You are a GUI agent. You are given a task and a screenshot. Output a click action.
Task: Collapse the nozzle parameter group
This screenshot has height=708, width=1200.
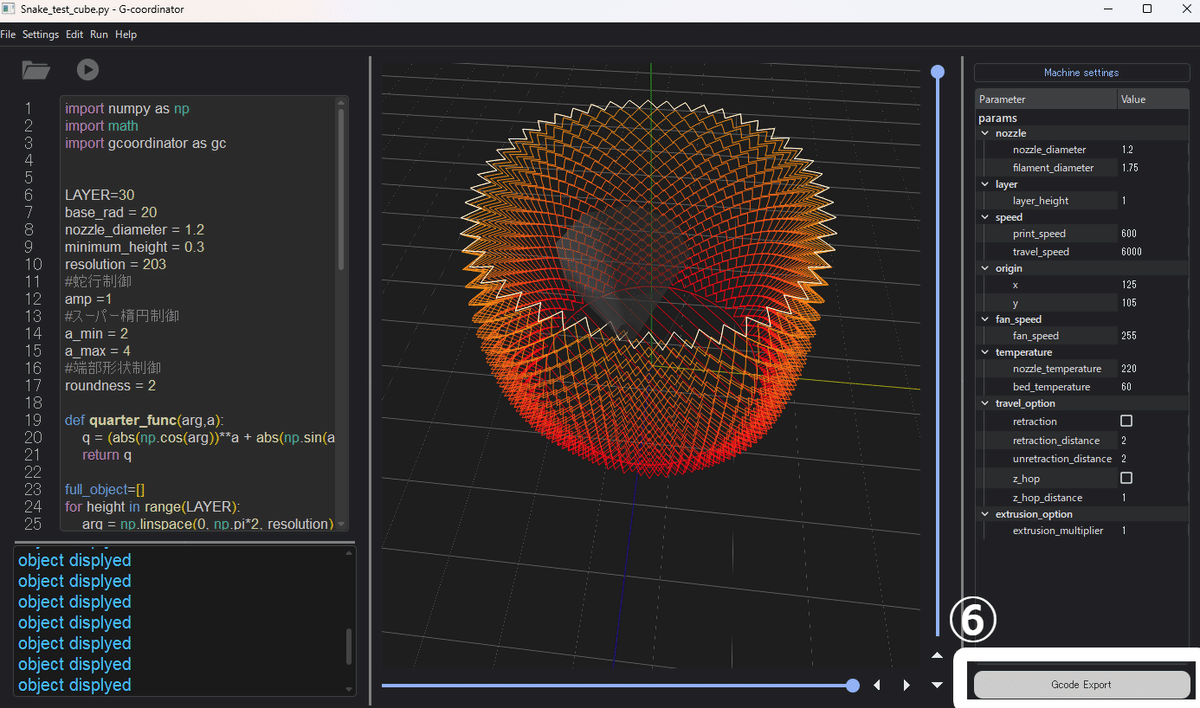(x=984, y=133)
